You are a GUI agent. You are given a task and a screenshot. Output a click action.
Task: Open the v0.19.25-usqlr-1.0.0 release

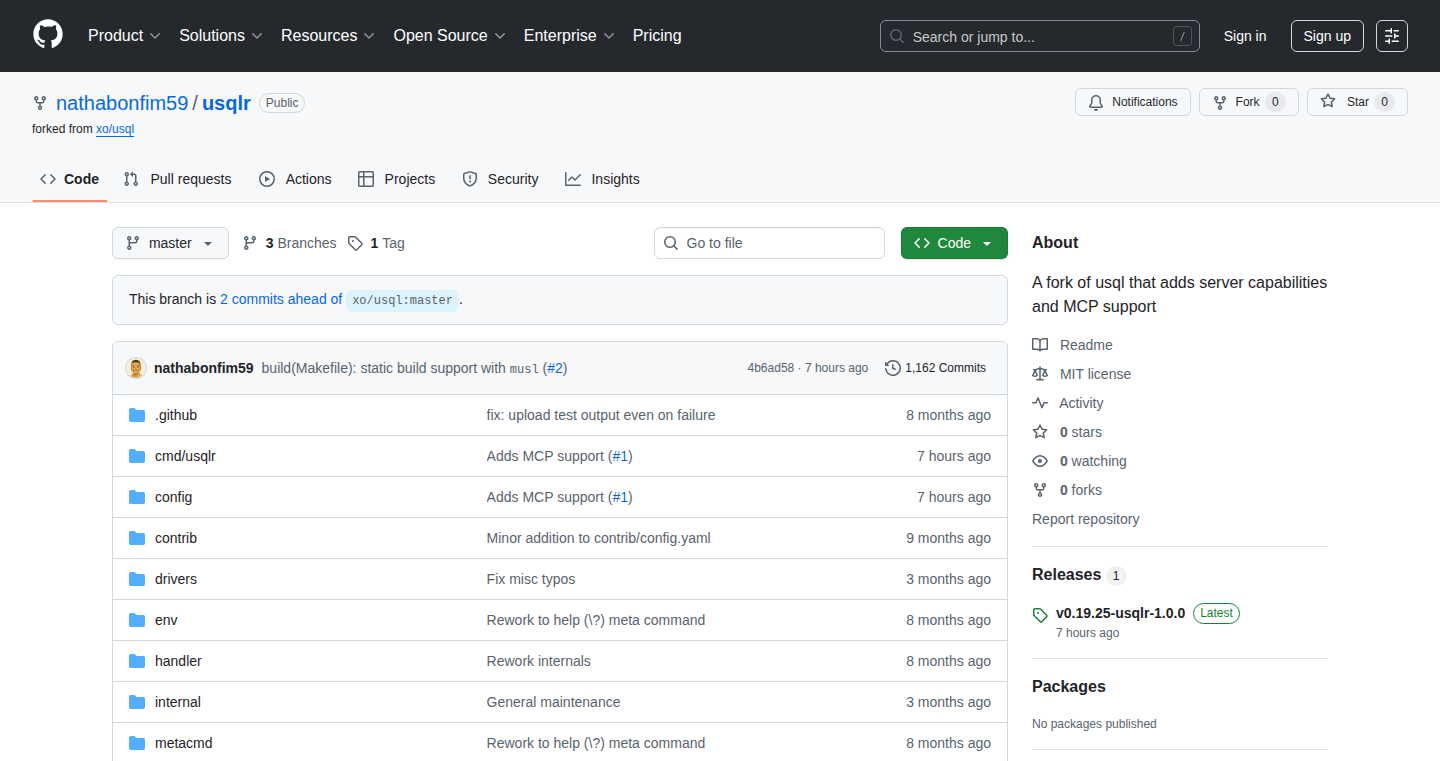click(x=1120, y=613)
